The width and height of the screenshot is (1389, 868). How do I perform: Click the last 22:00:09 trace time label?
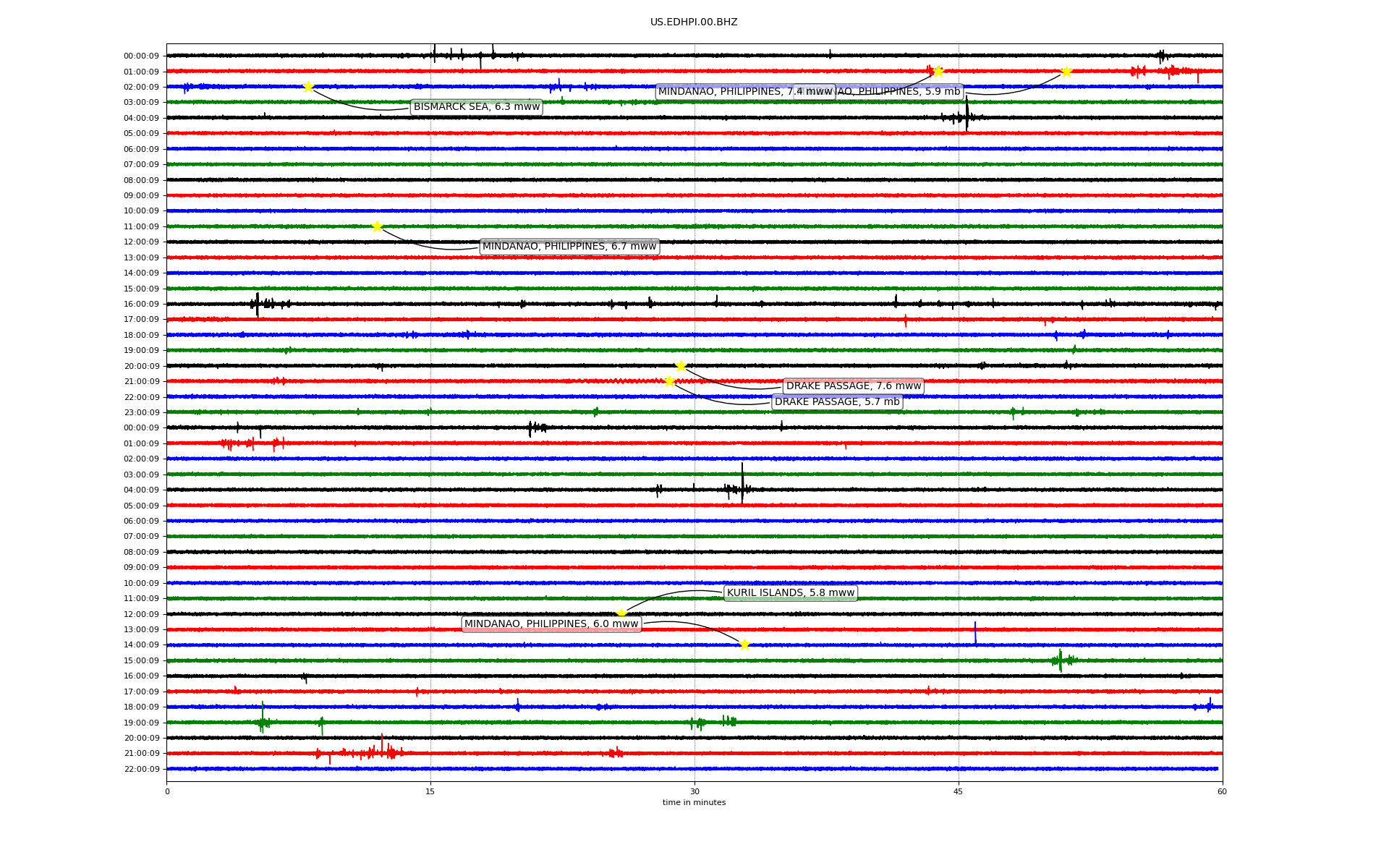pos(141,769)
